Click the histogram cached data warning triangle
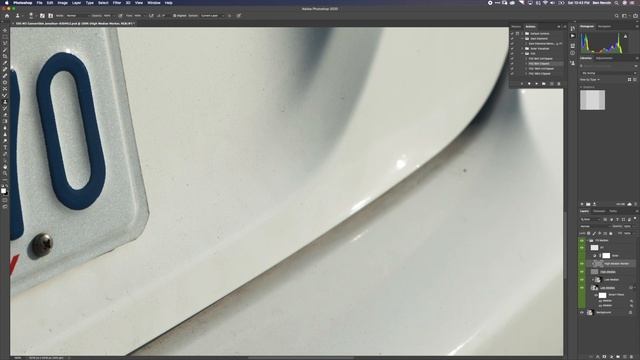The width and height of the screenshot is (640, 360). click(625, 36)
